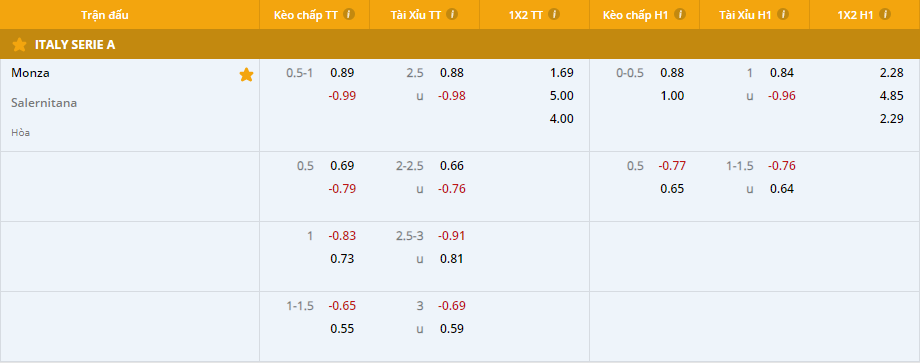920x363 pixels.
Task: Toggle favorite star for Monza match
Action: click(246, 74)
